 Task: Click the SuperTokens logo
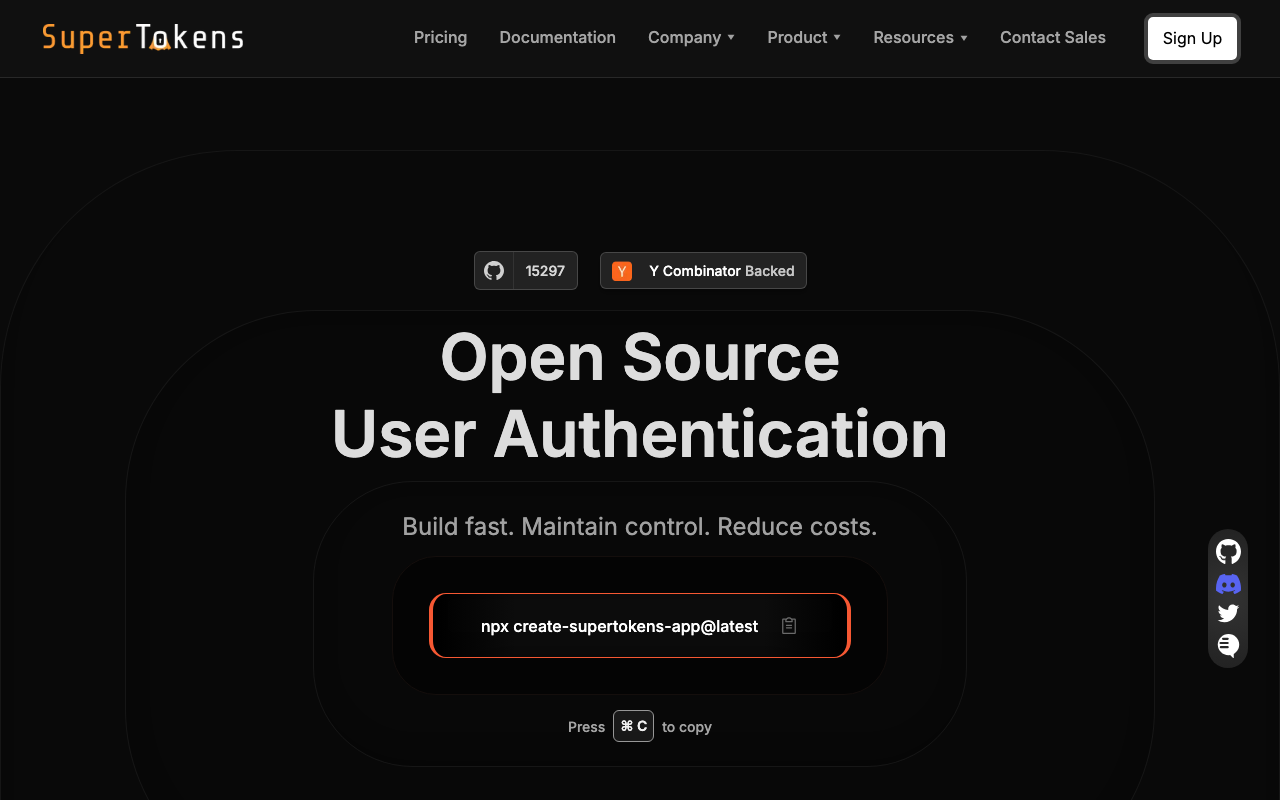coord(143,38)
